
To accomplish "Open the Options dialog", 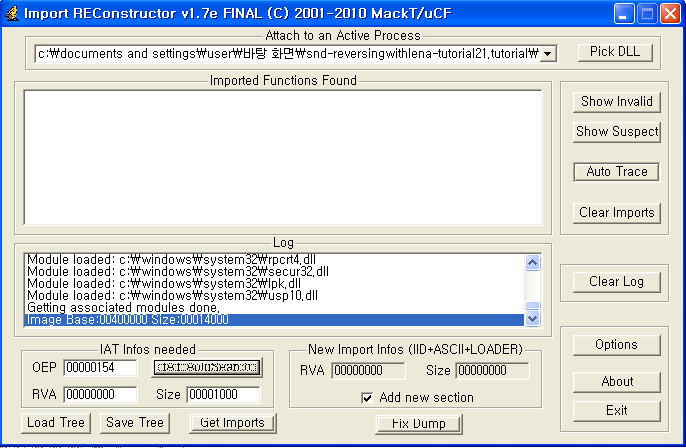I will 616,345.
